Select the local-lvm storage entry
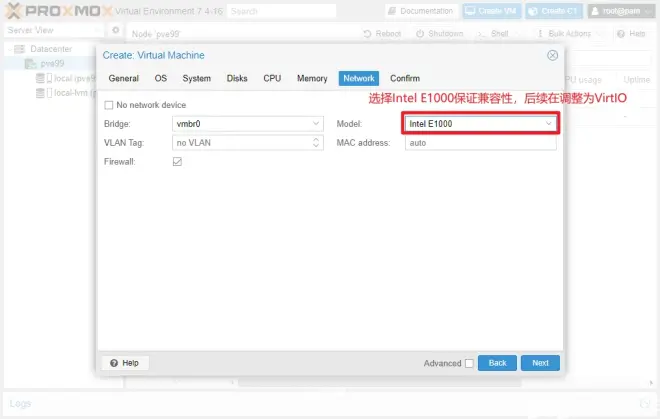Viewport: 660px width, 419px height. click(67, 93)
